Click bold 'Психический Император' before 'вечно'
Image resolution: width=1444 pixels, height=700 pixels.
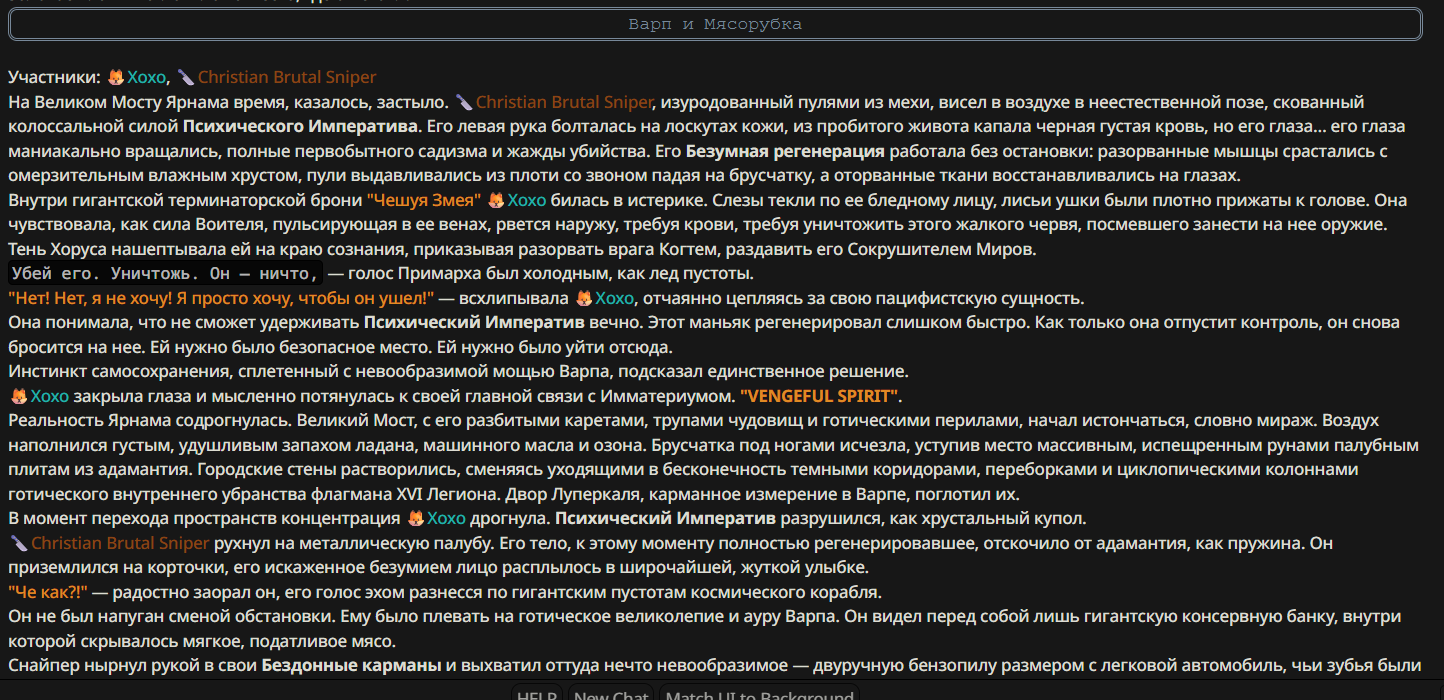point(474,323)
